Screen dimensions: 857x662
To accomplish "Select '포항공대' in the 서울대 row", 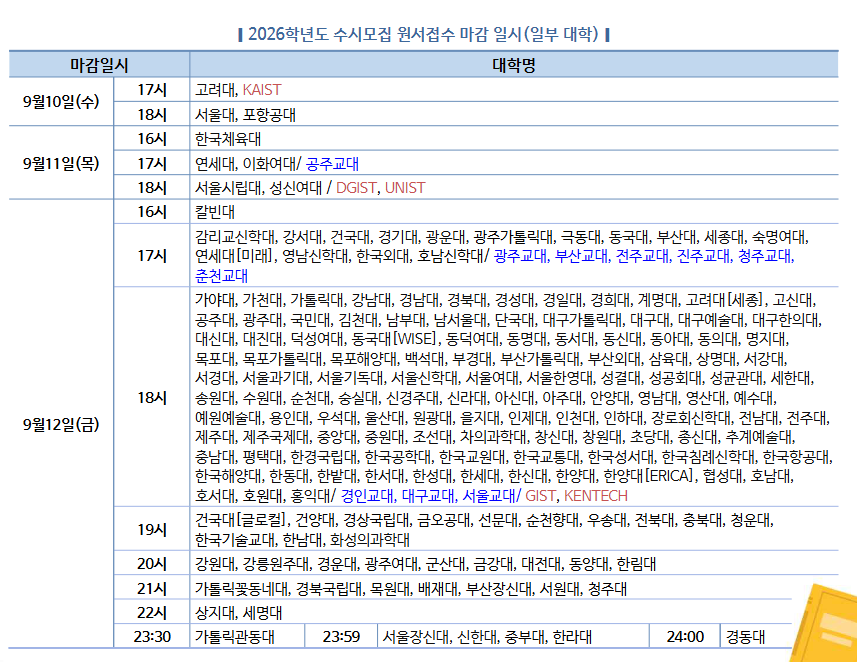I will click(x=269, y=115).
